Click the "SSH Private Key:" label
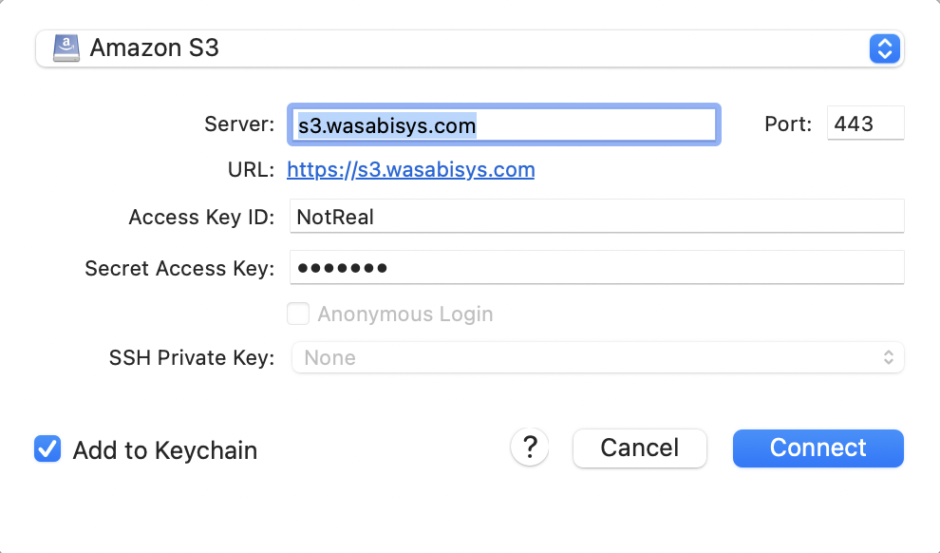940x553 pixels. coord(191,358)
